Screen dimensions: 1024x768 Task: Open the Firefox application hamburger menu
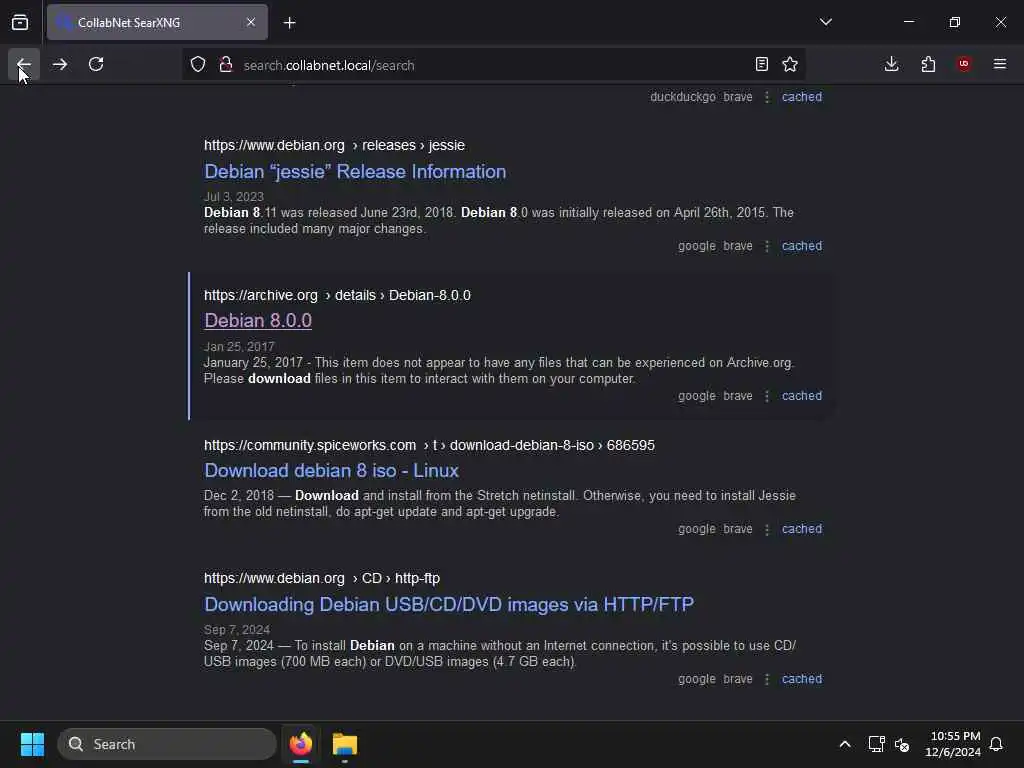(1000, 64)
